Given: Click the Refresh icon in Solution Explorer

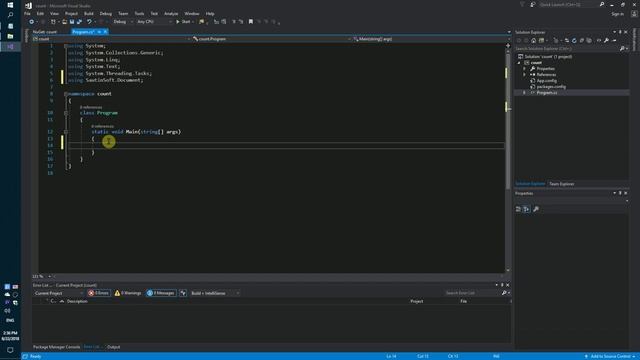Looking at the screenshot, I should (574, 40).
